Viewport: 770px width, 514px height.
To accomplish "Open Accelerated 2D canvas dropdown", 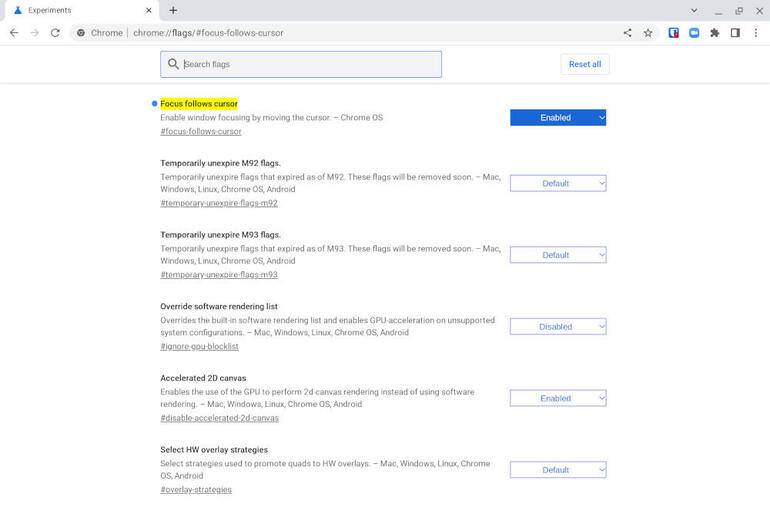I will coord(558,398).
